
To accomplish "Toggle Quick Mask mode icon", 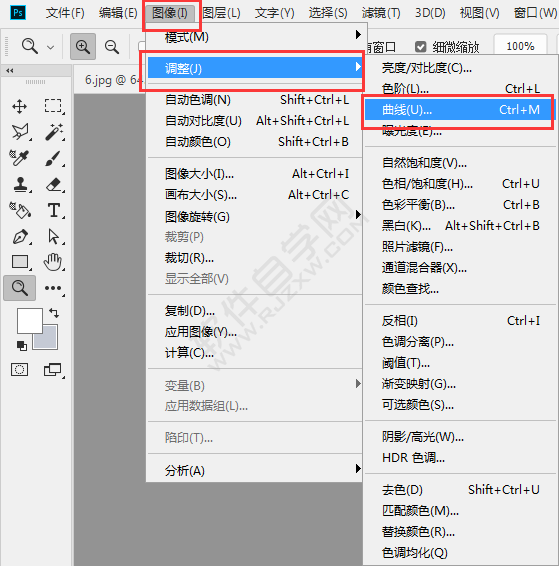I will (x=19, y=370).
